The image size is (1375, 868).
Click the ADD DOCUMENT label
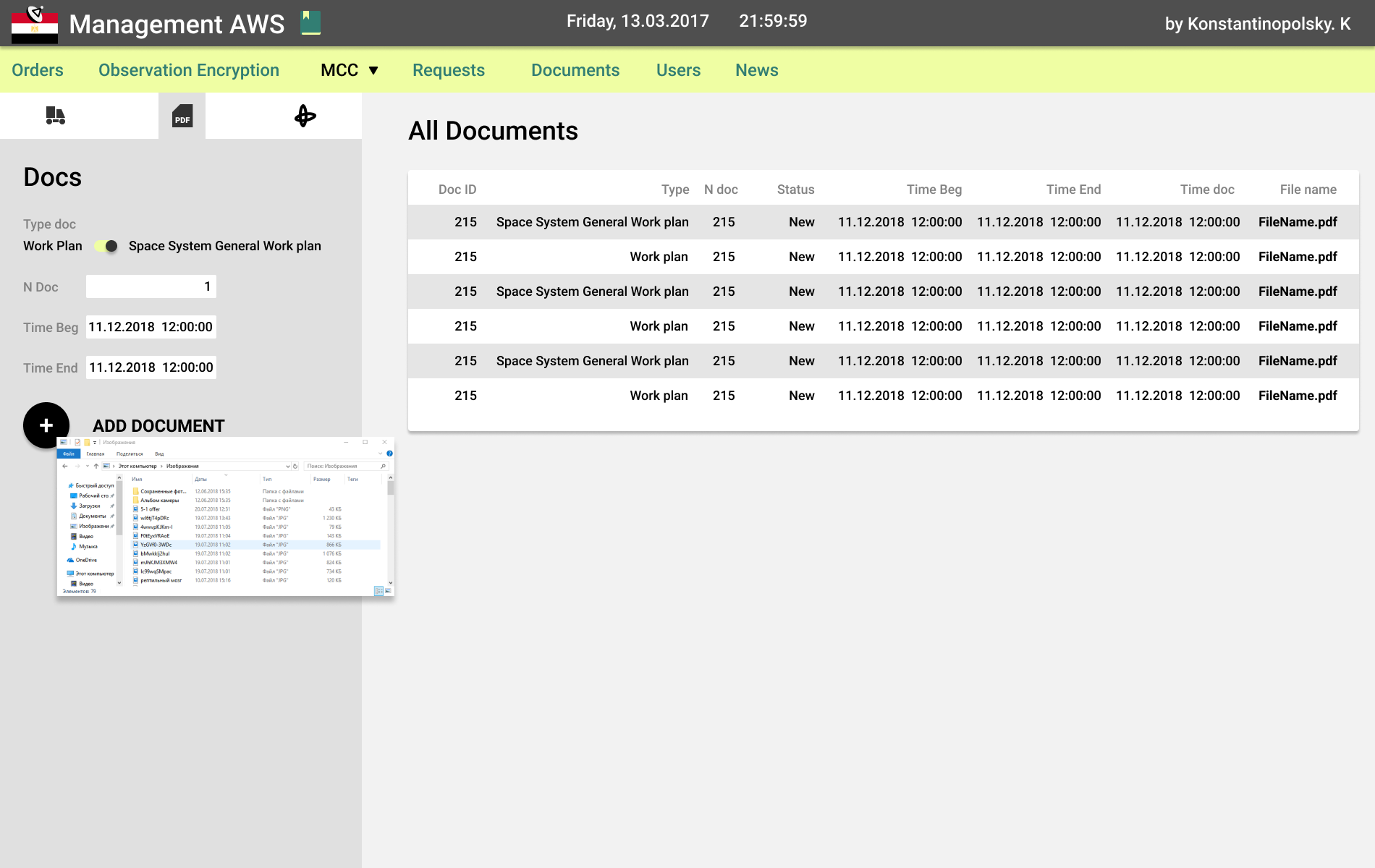(x=158, y=426)
